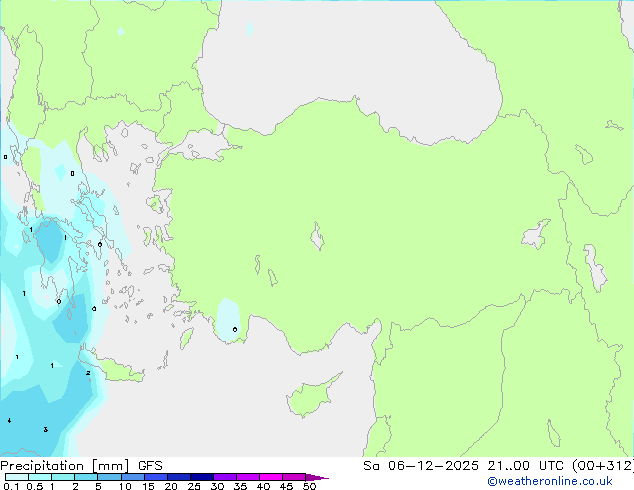The width and height of the screenshot is (634, 490).
Task: Click the legend label "50"
Action: click(309, 486)
